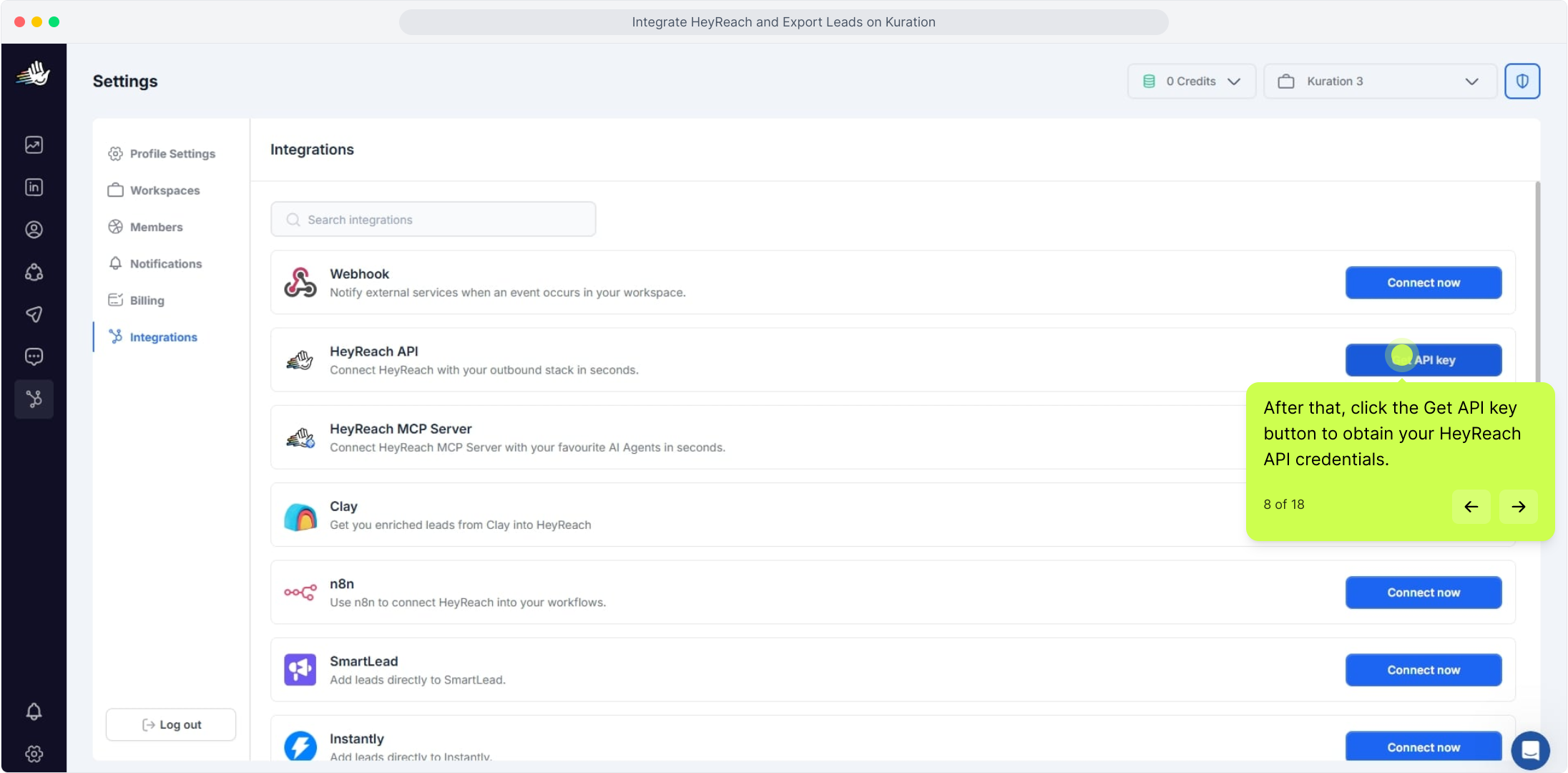Open the user profile circle icon in sidebar
1568x773 pixels.
click(x=34, y=229)
